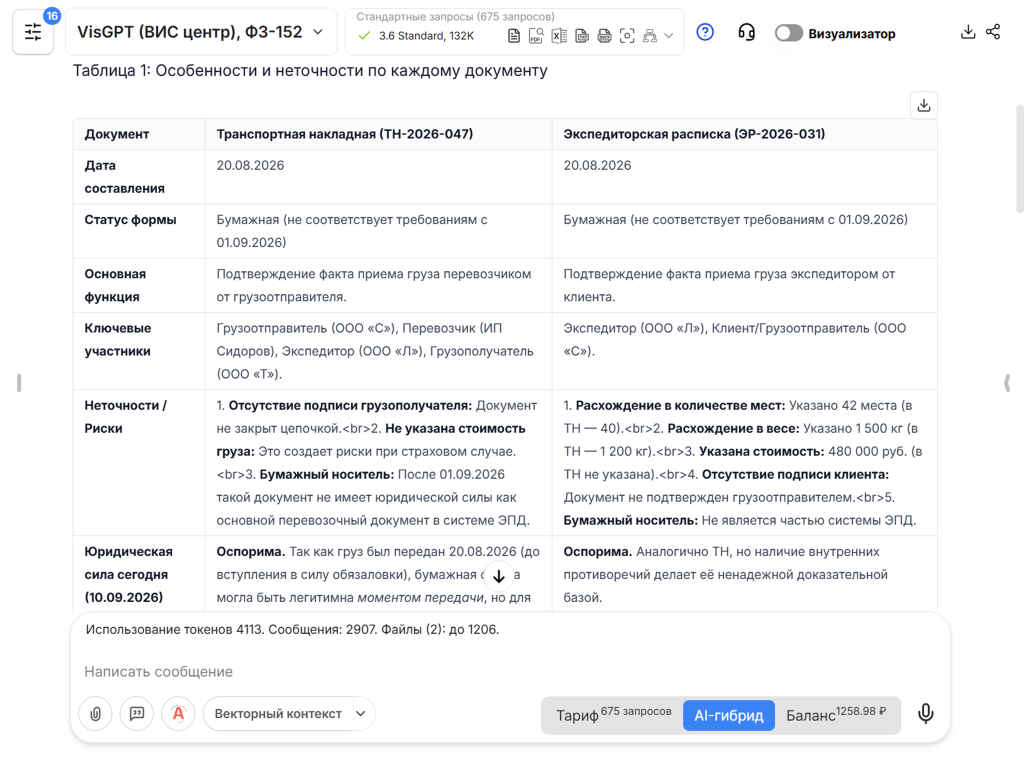Click the screen capture focus icon
Image resolution: width=1024 pixels, height=766 pixels.
click(627, 36)
